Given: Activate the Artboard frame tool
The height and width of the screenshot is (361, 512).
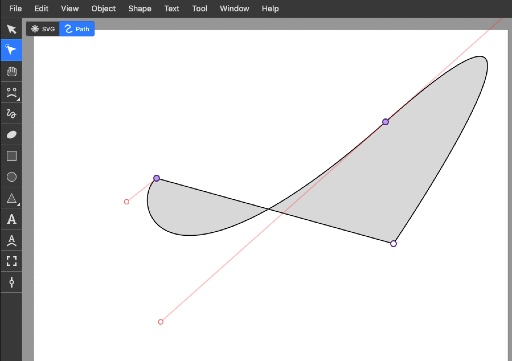Looking at the screenshot, I should coord(11,261).
